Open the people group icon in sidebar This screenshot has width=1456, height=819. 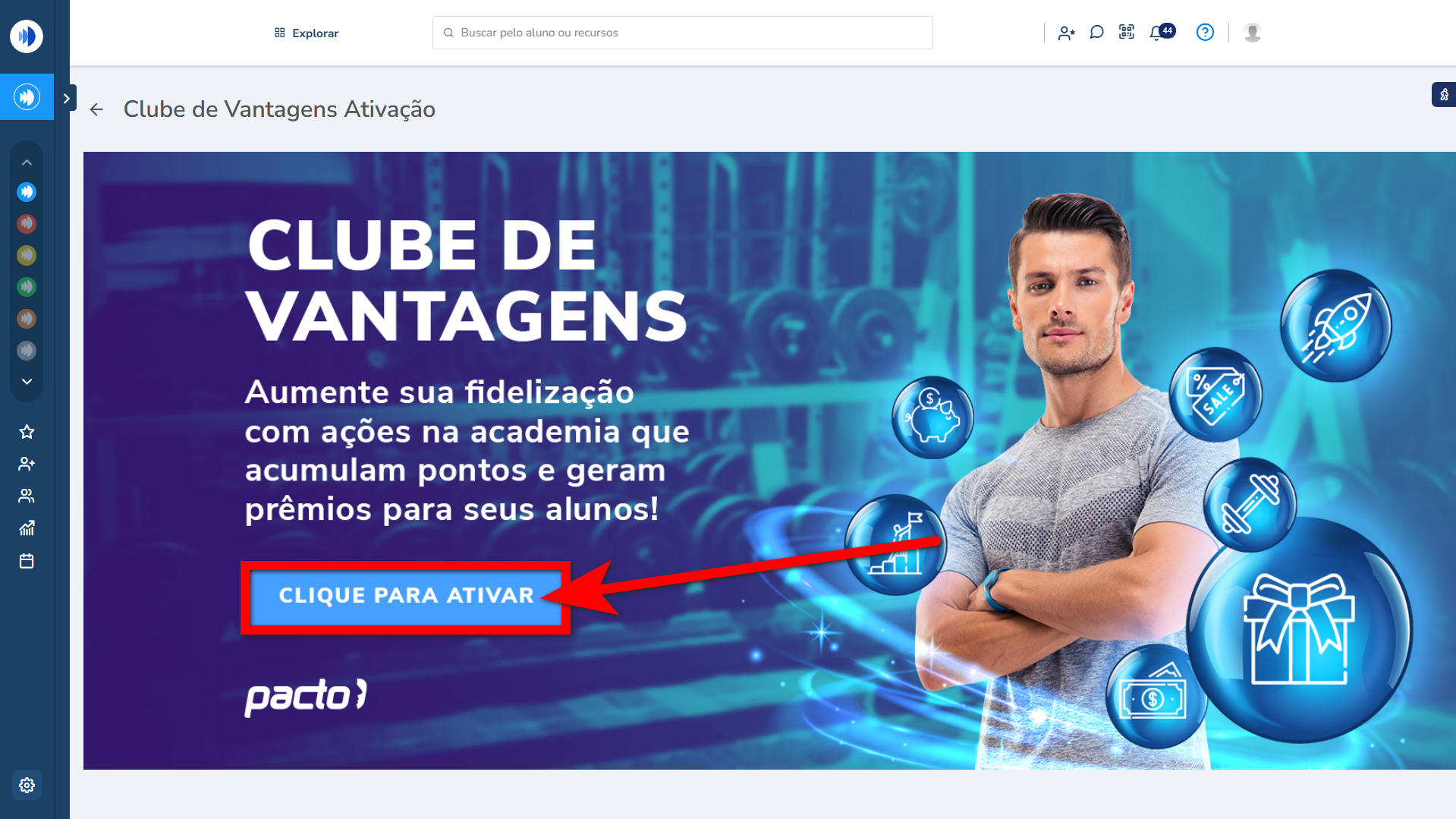(27, 496)
